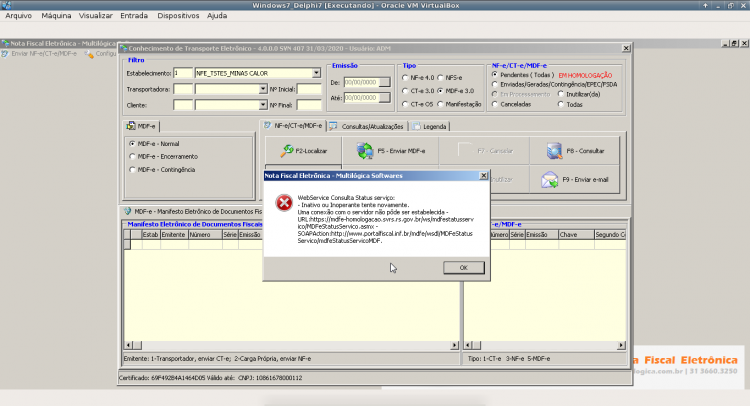The width and height of the screenshot is (750, 406).
Task: Click the red error icon in dialog
Action: point(284,203)
